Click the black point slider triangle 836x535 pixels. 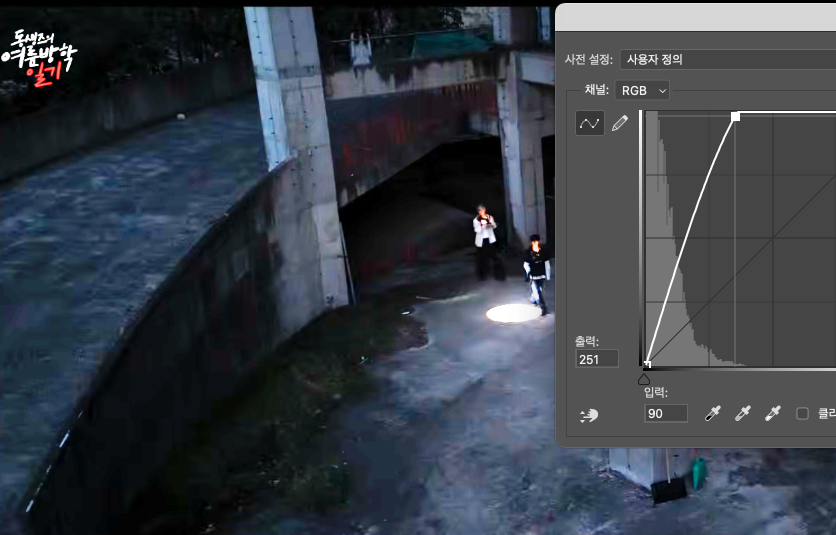pos(644,379)
